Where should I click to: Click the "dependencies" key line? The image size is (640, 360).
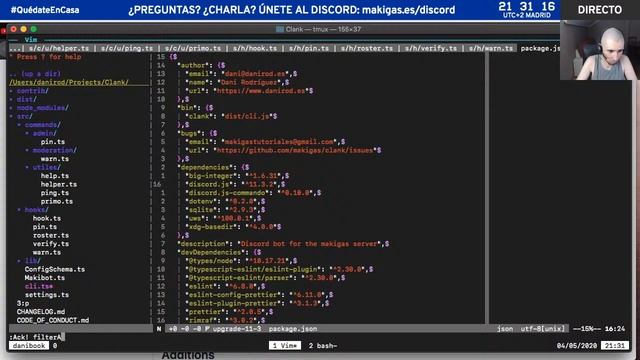tap(213, 167)
